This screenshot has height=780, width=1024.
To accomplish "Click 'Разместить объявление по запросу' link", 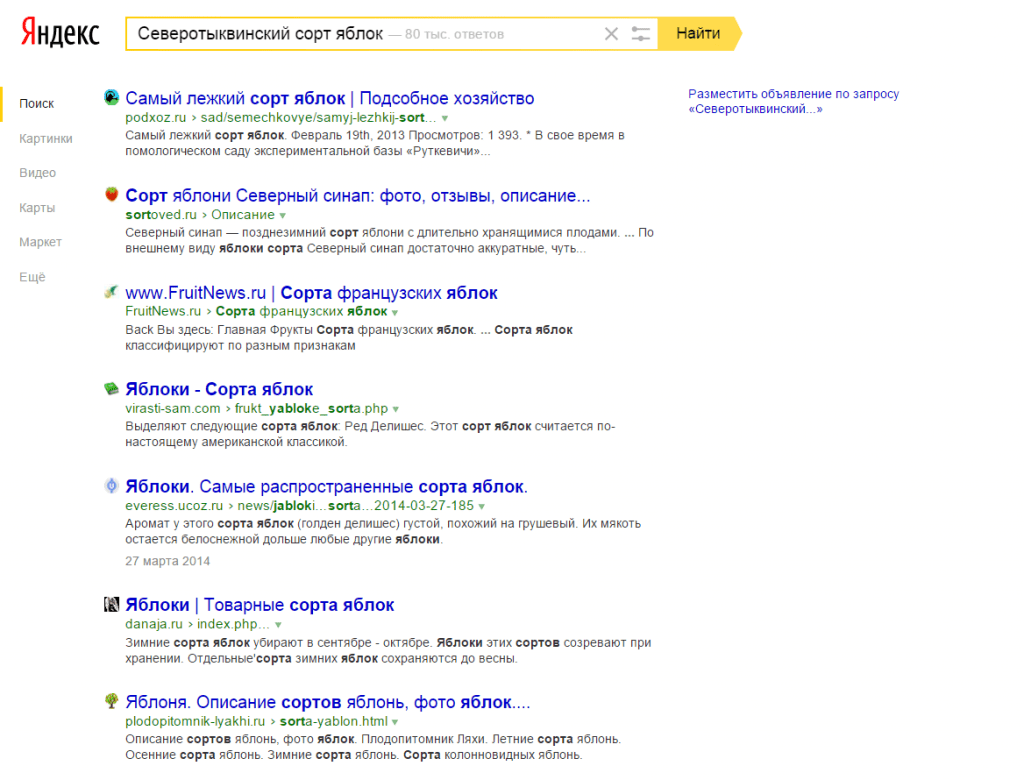I will pyautogui.click(x=793, y=101).
